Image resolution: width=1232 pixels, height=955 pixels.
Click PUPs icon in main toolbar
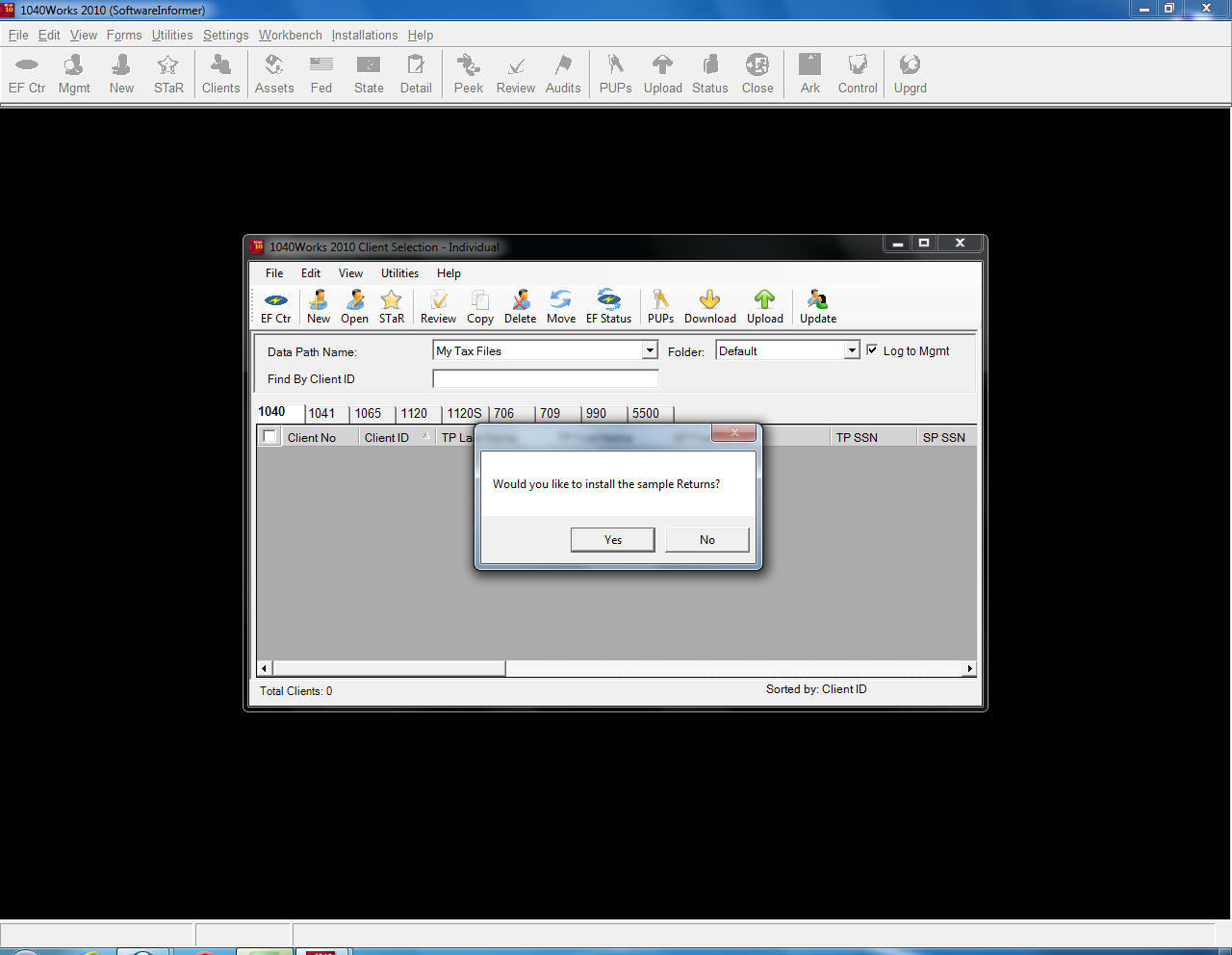[x=615, y=74]
